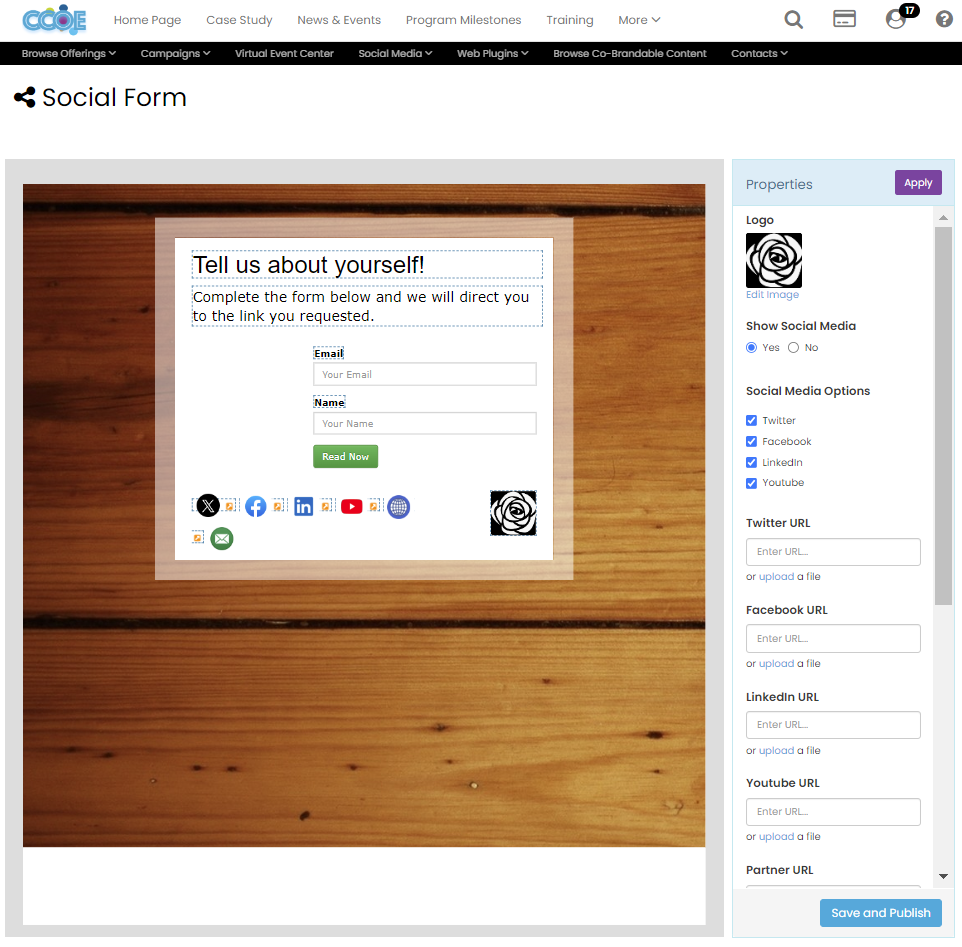
Task: Click the Apply button in Properties
Action: click(918, 183)
